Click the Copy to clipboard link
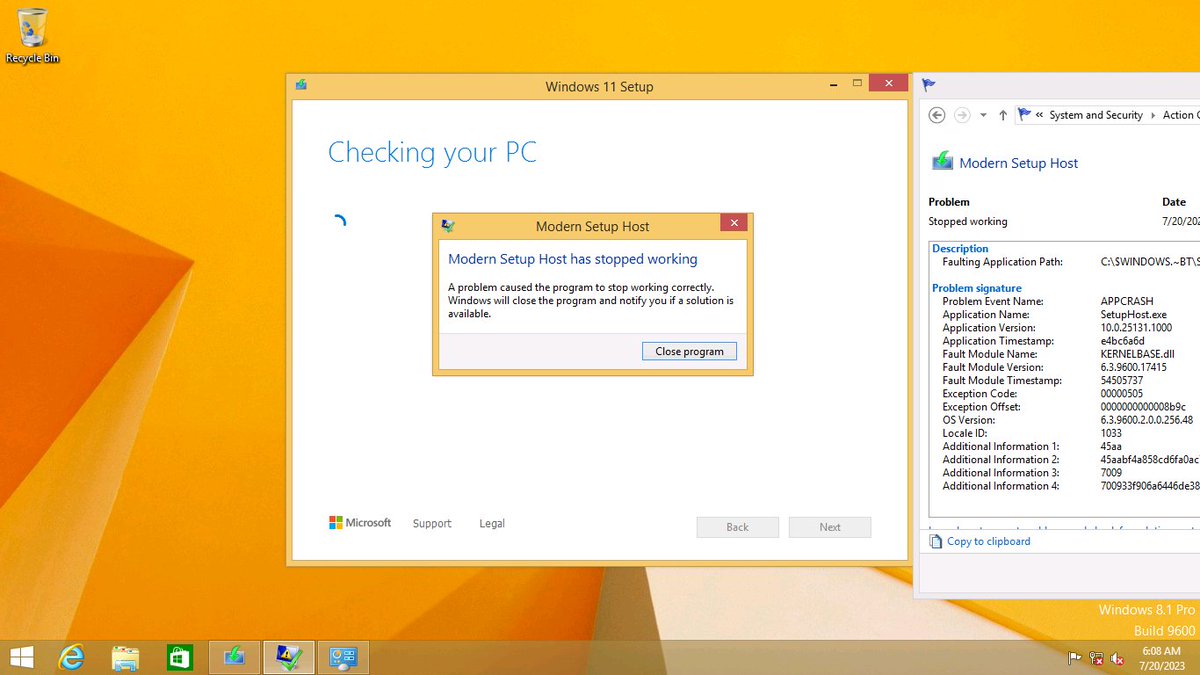1200x675 pixels. pyautogui.click(x=988, y=541)
